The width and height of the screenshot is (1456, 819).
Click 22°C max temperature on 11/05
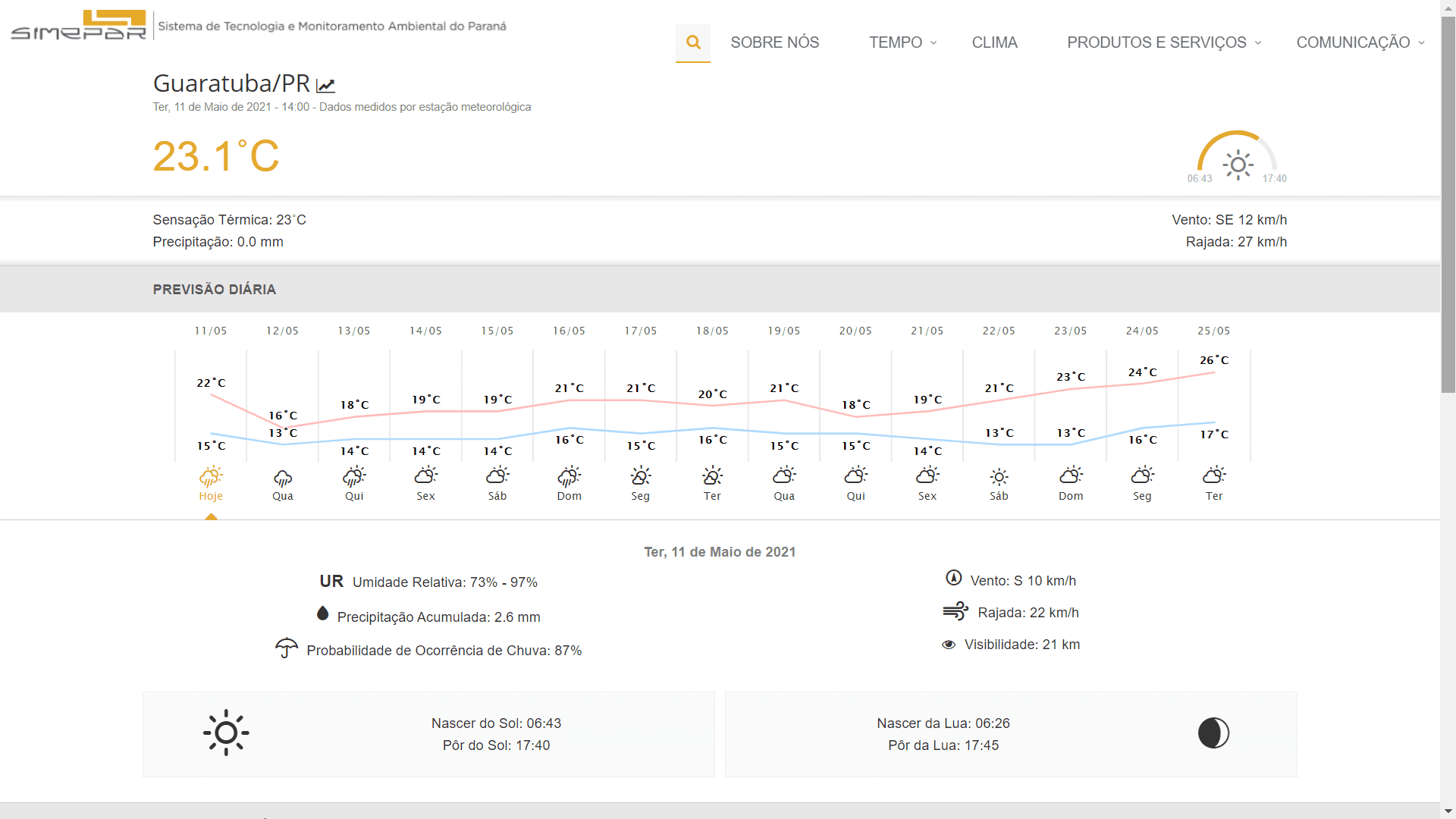click(211, 383)
